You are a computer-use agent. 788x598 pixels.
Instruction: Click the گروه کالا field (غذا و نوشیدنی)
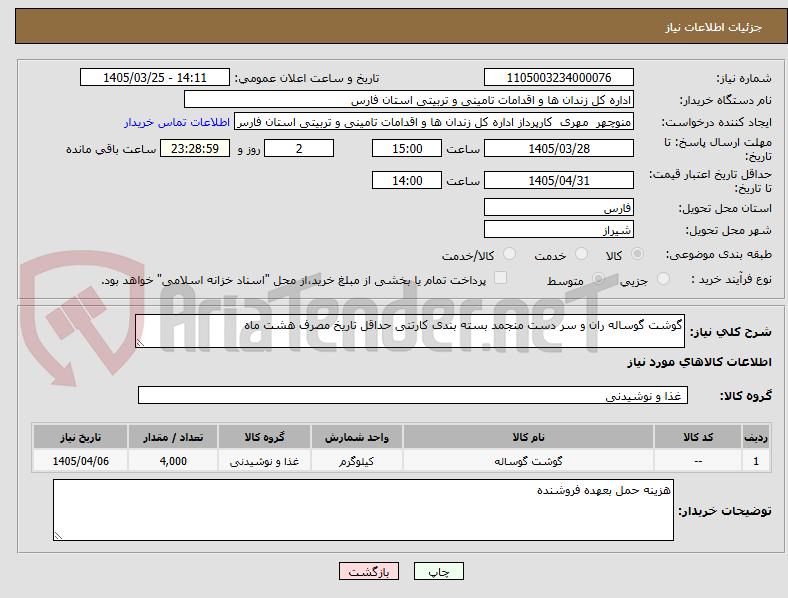413,395
